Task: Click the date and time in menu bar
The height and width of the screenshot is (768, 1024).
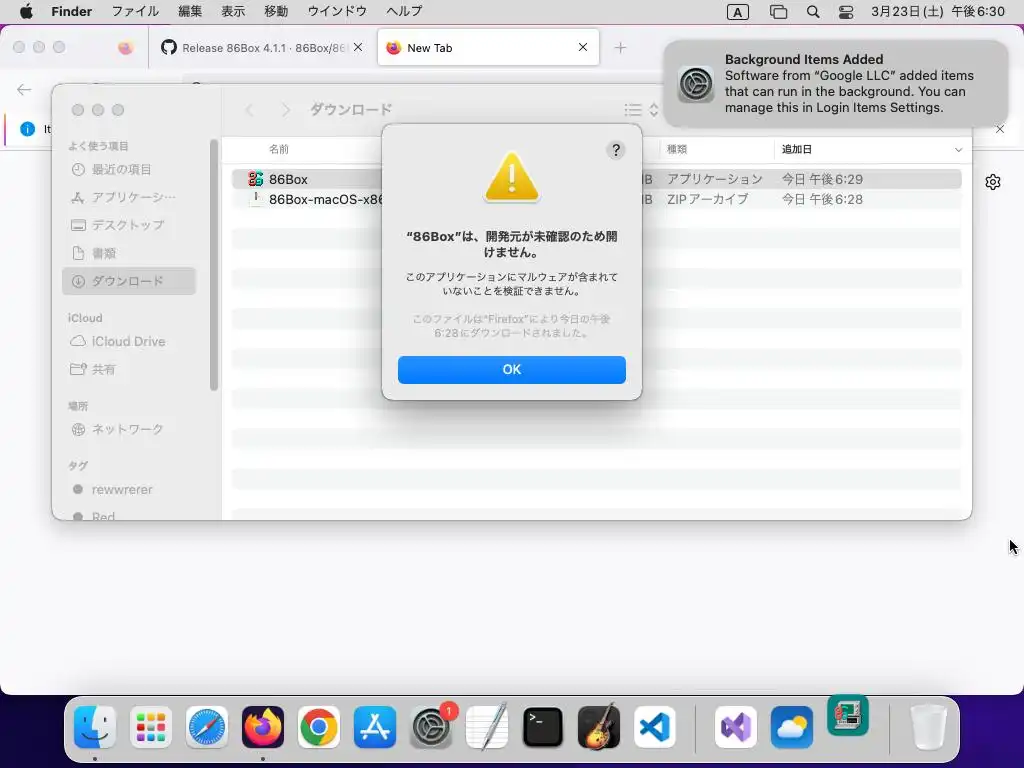Action: point(938,11)
